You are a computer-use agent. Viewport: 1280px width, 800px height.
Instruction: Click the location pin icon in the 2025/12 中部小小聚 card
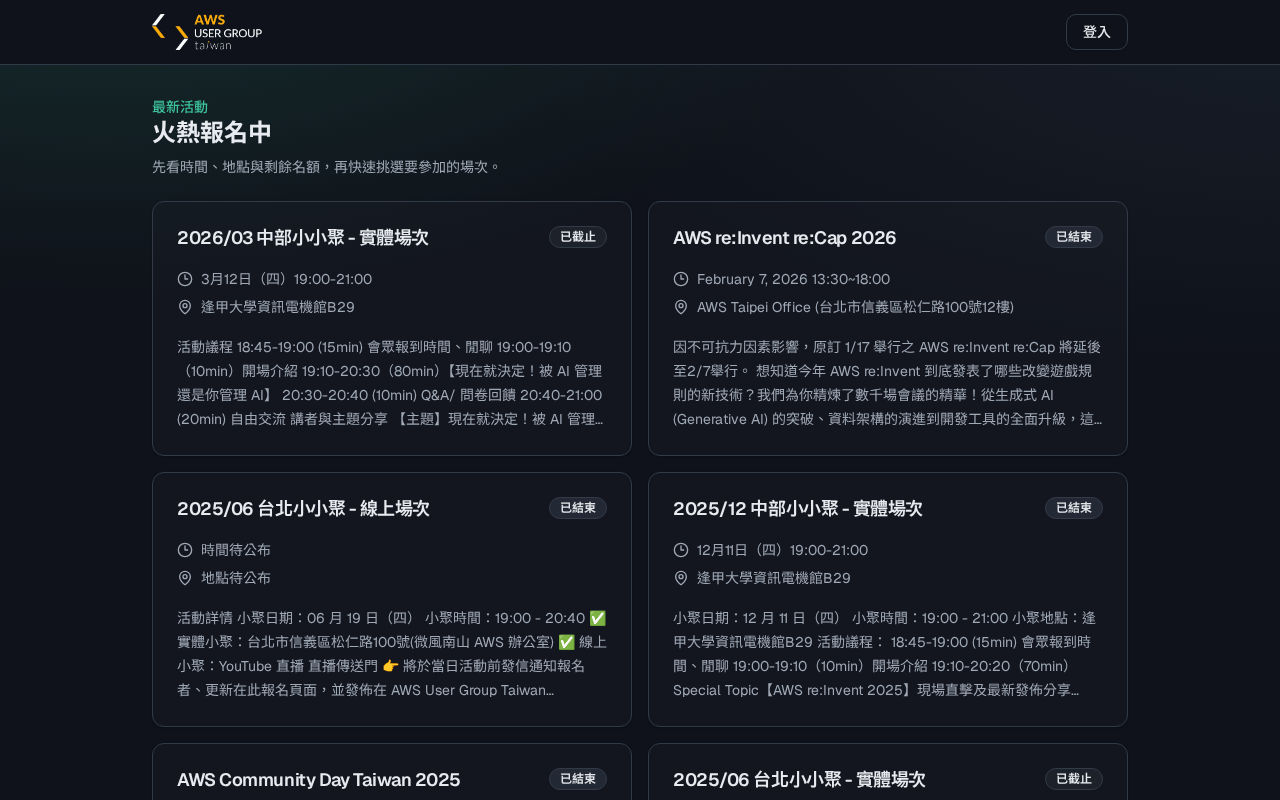681,578
